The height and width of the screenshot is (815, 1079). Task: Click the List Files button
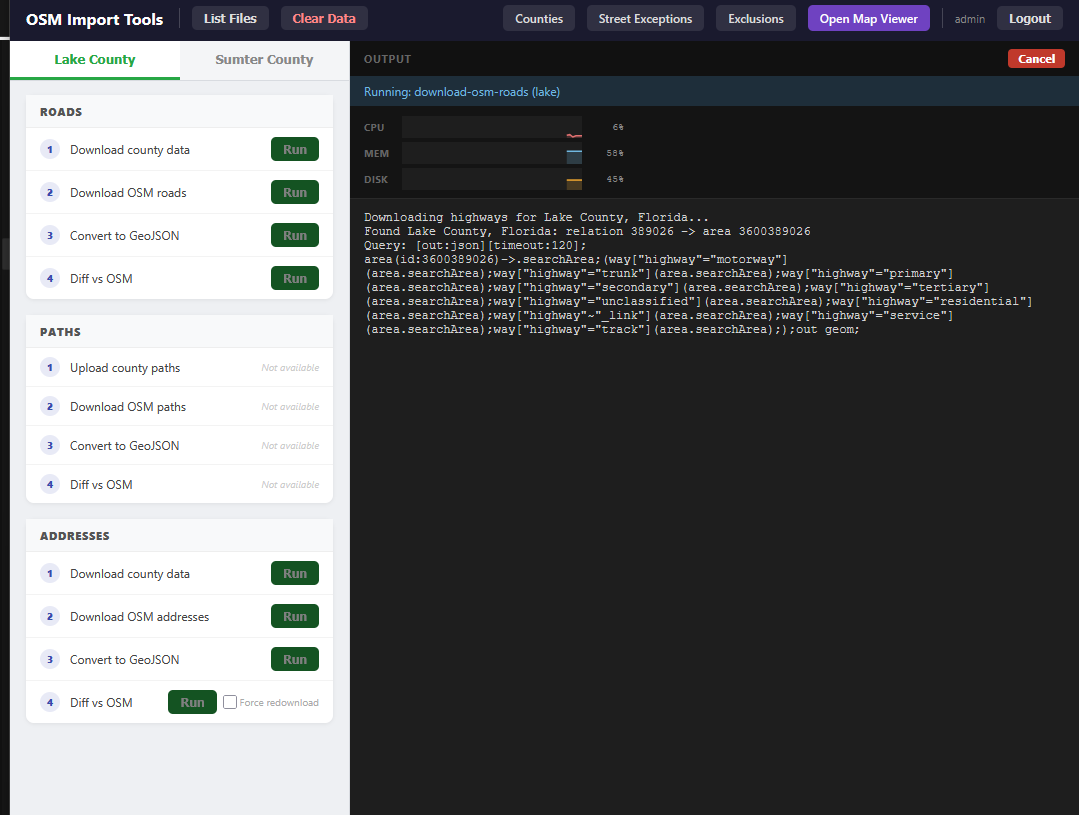pos(230,19)
